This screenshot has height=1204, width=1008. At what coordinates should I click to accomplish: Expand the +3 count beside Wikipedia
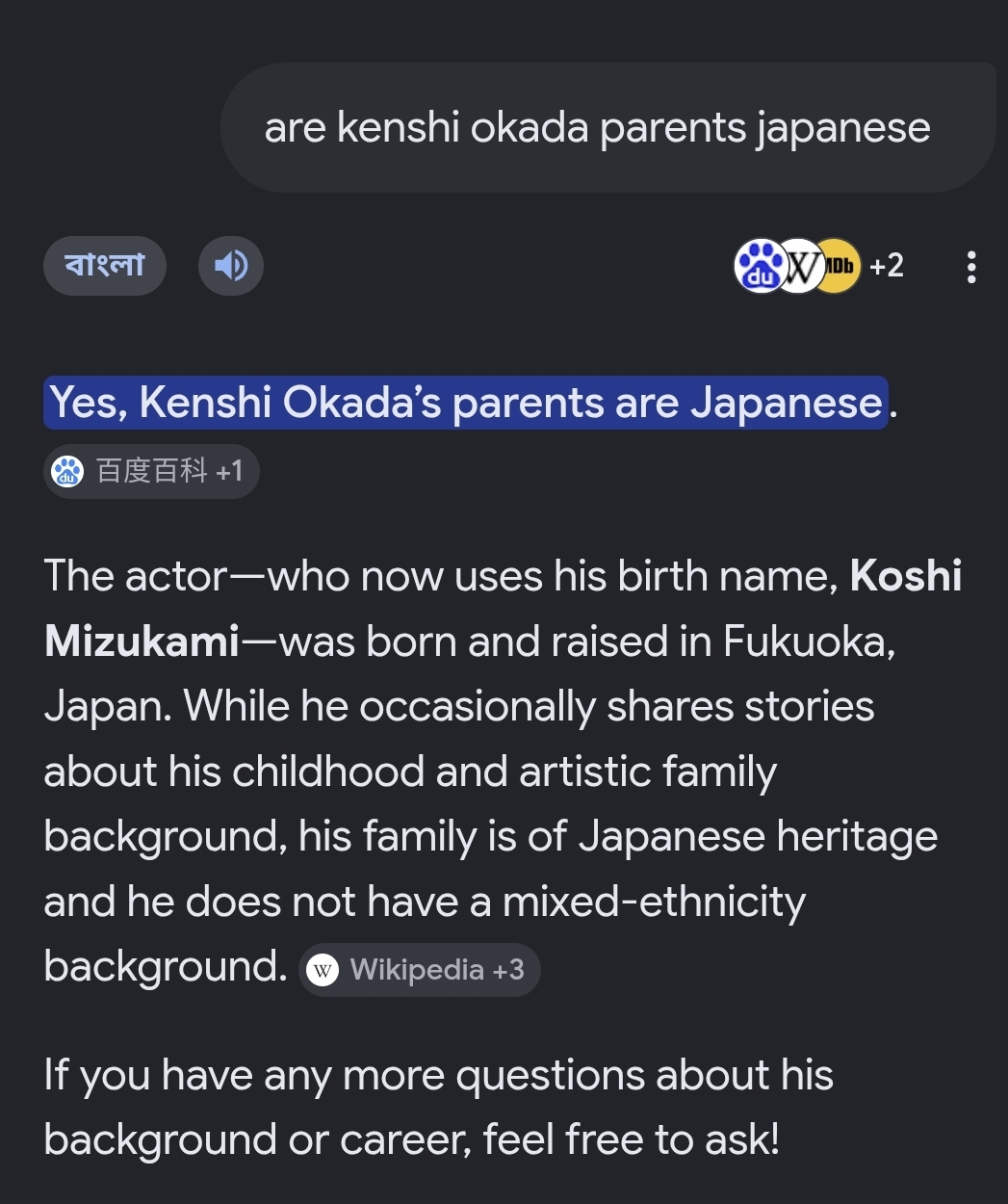click(x=508, y=969)
